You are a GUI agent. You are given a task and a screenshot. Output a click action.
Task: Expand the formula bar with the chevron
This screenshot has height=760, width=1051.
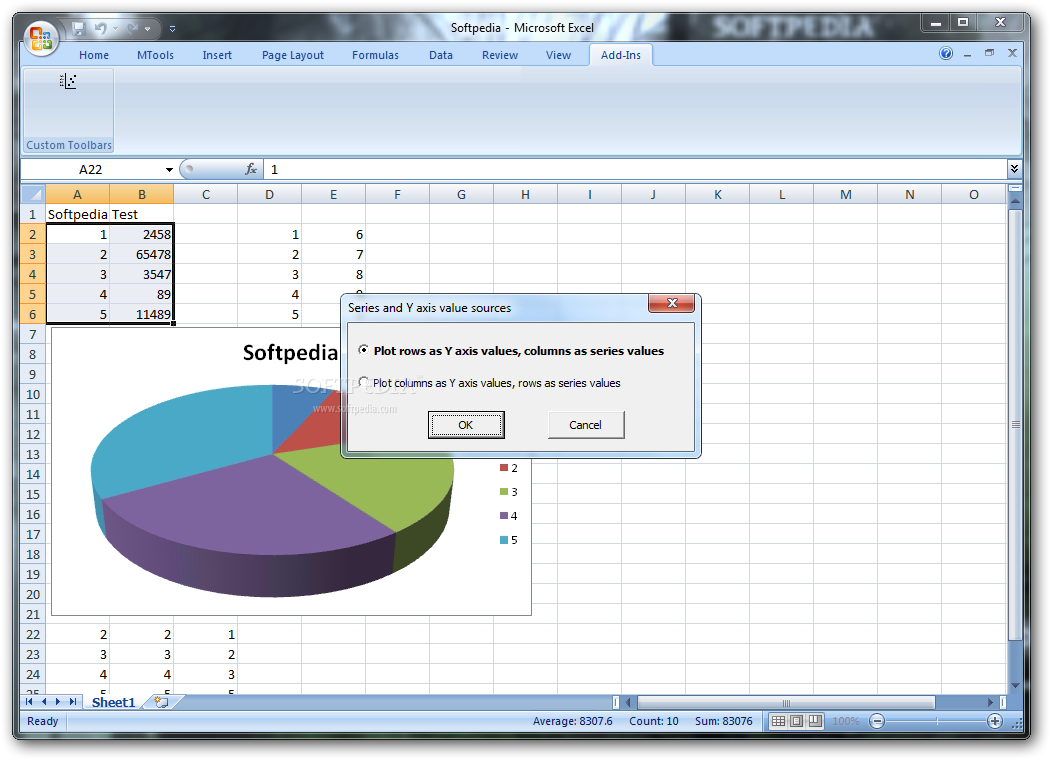1014,169
